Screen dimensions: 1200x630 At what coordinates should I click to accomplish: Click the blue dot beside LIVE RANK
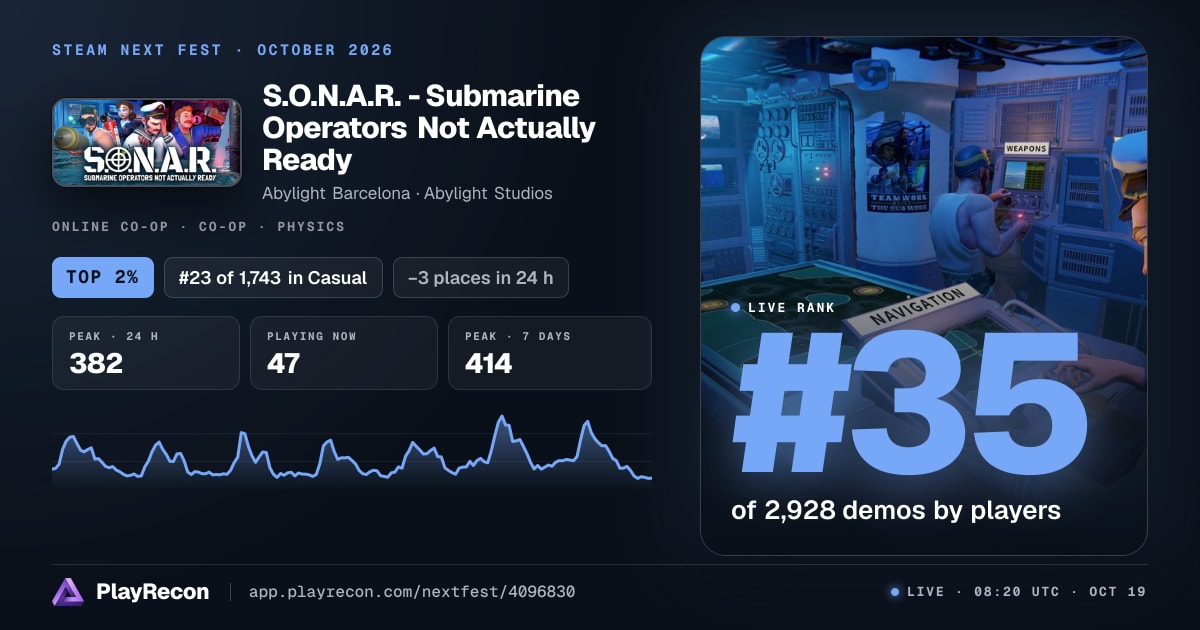[x=736, y=308]
